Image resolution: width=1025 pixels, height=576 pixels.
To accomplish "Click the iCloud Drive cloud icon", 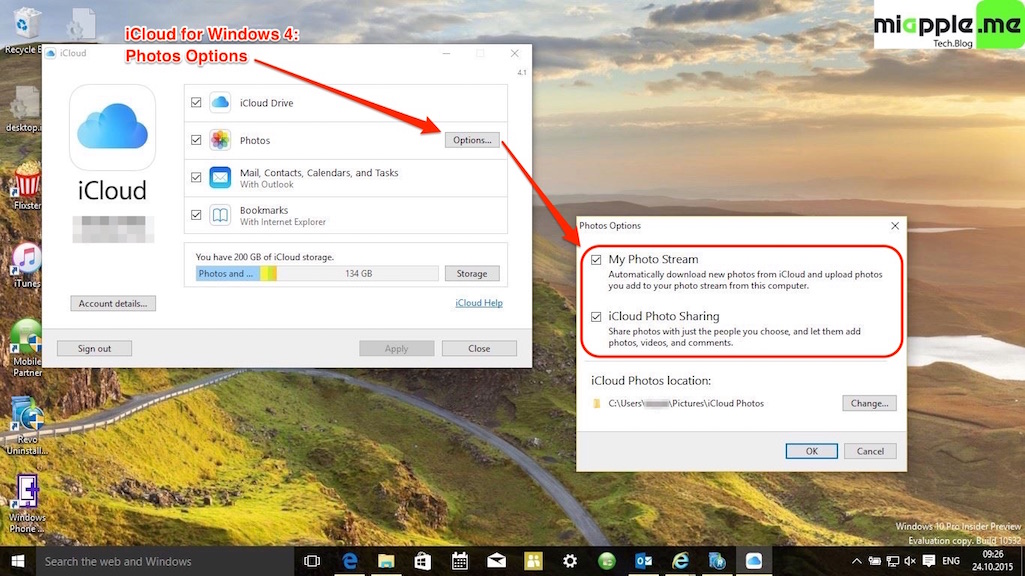I will [220, 103].
